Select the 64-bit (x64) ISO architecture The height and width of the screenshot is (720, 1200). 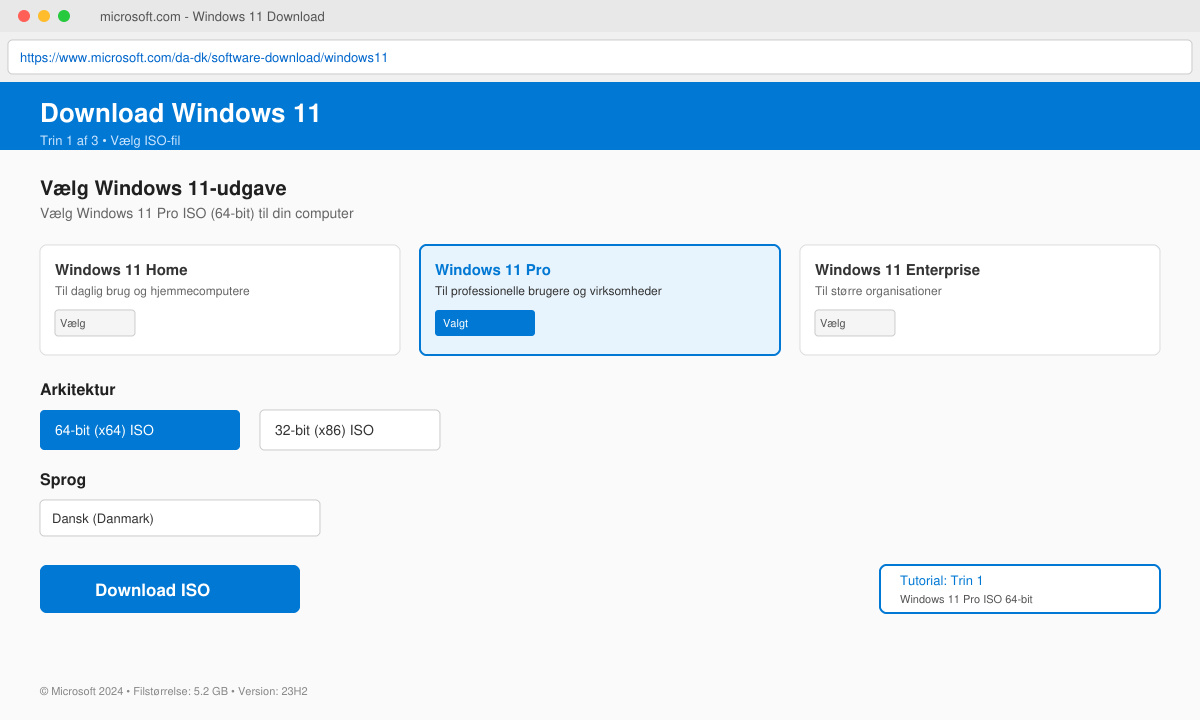coord(140,430)
